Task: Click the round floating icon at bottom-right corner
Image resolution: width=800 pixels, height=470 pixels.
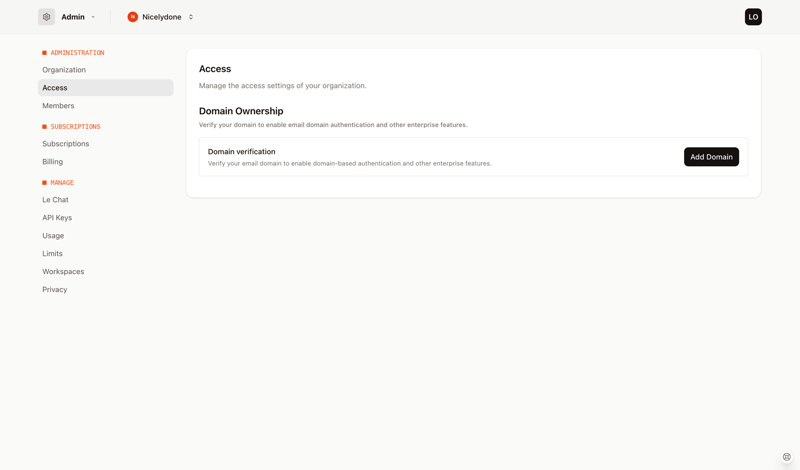Action: coord(787,457)
